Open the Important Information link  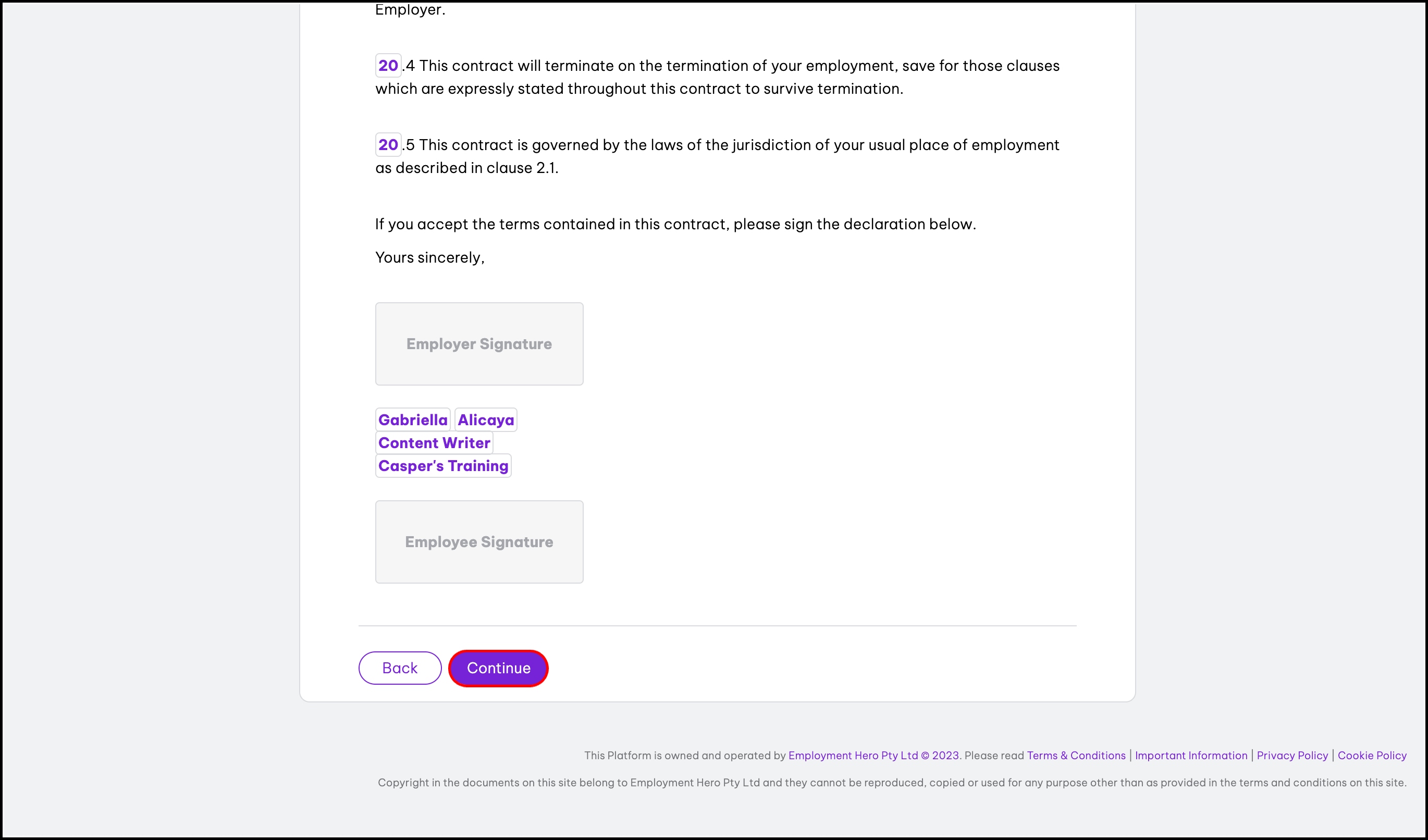(1191, 755)
